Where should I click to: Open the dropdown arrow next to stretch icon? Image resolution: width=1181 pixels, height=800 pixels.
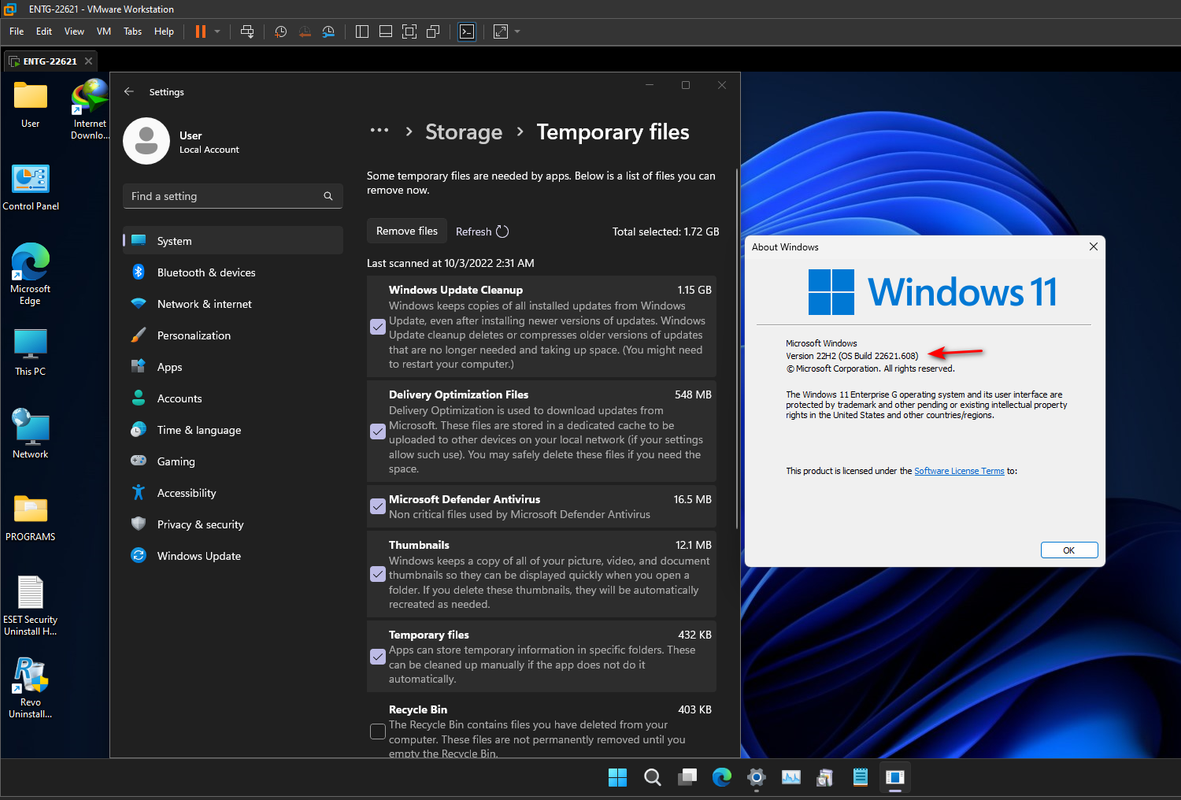pyautogui.click(x=517, y=32)
